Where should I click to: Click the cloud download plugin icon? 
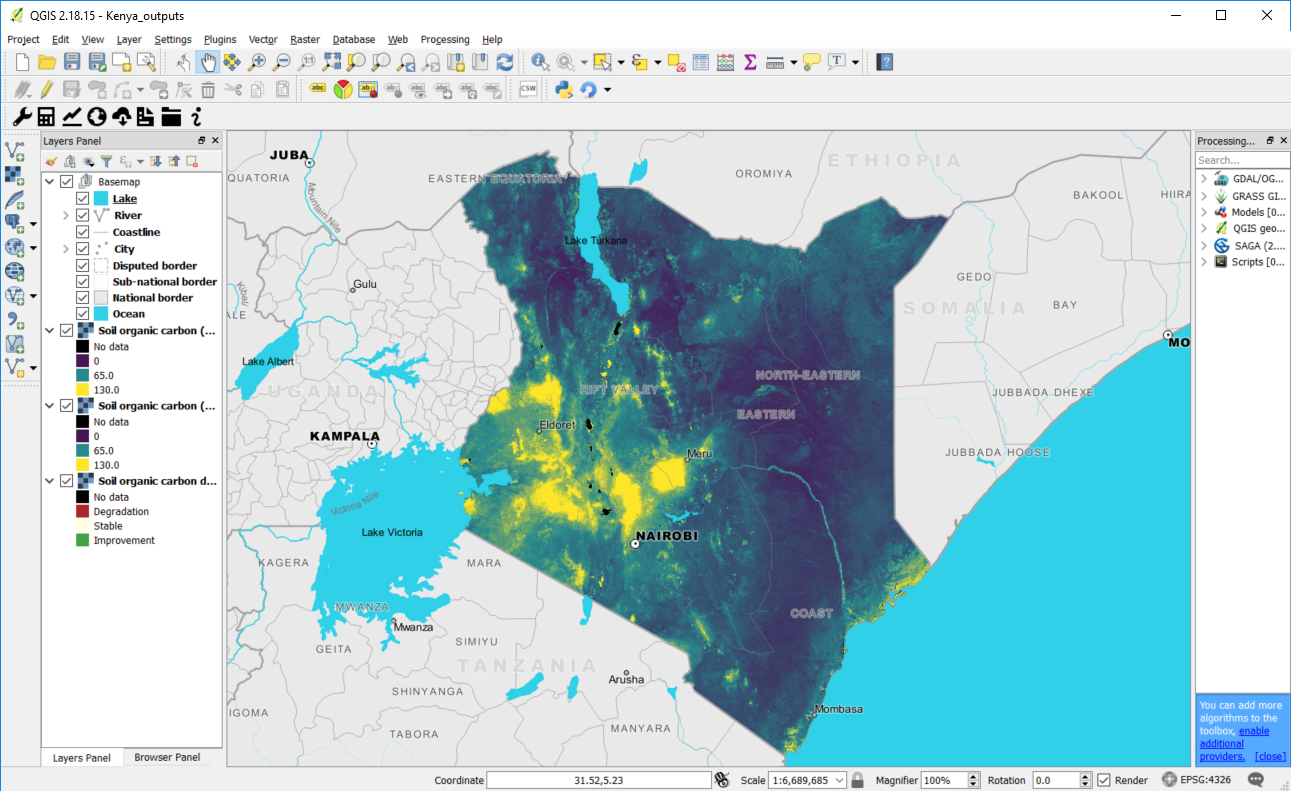coord(121,116)
